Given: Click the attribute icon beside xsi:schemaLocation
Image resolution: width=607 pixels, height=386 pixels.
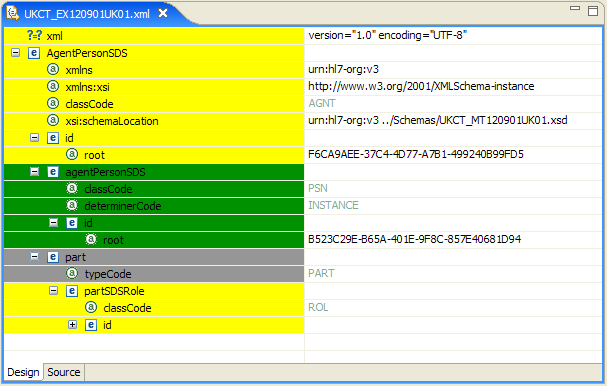Looking at the screenshot, I should (x=53, y=120).
